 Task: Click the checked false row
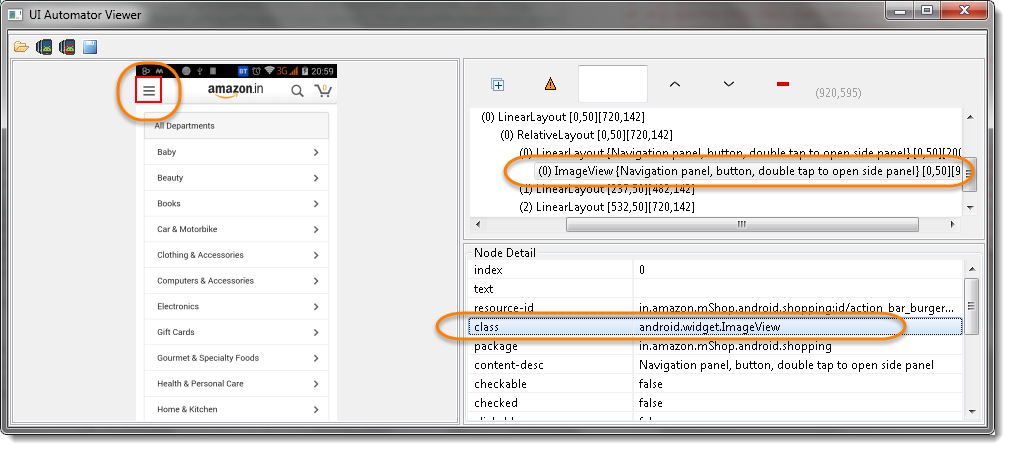715,402
